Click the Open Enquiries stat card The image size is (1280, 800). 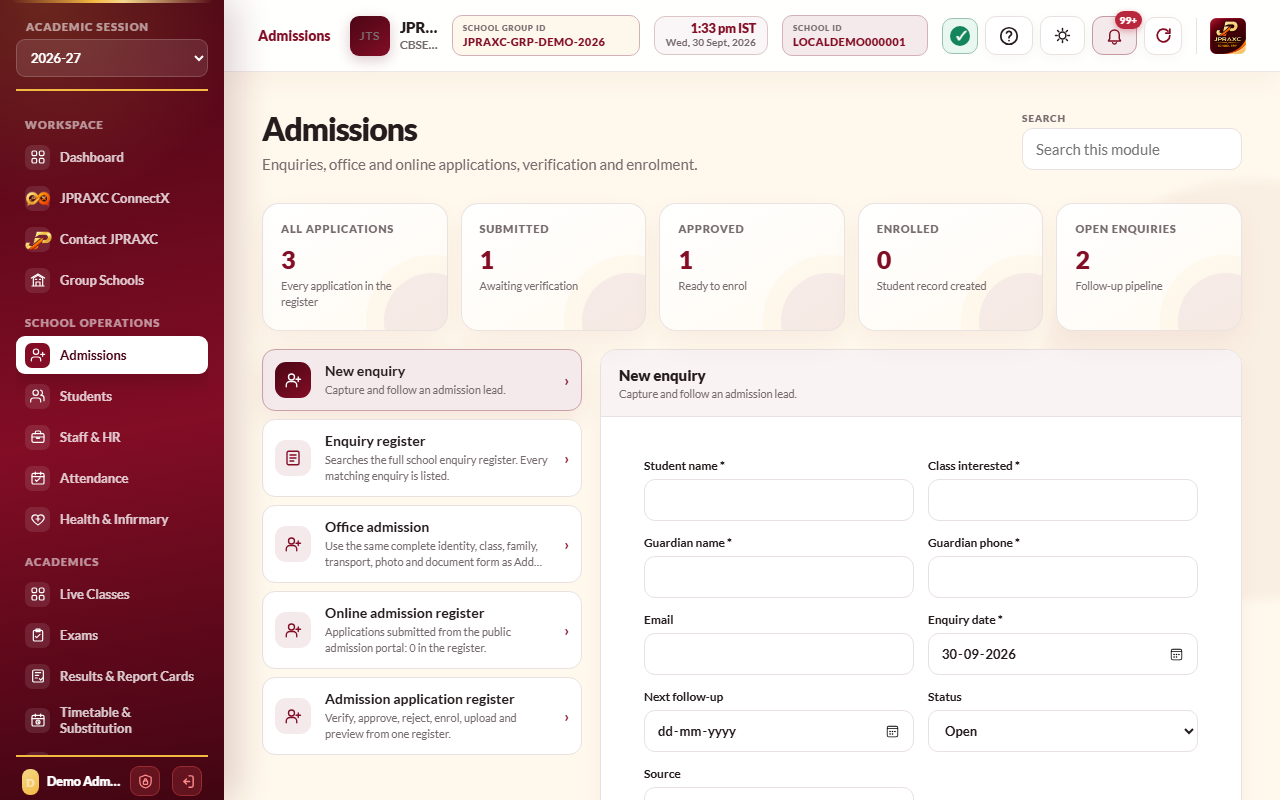(1149, 267)
